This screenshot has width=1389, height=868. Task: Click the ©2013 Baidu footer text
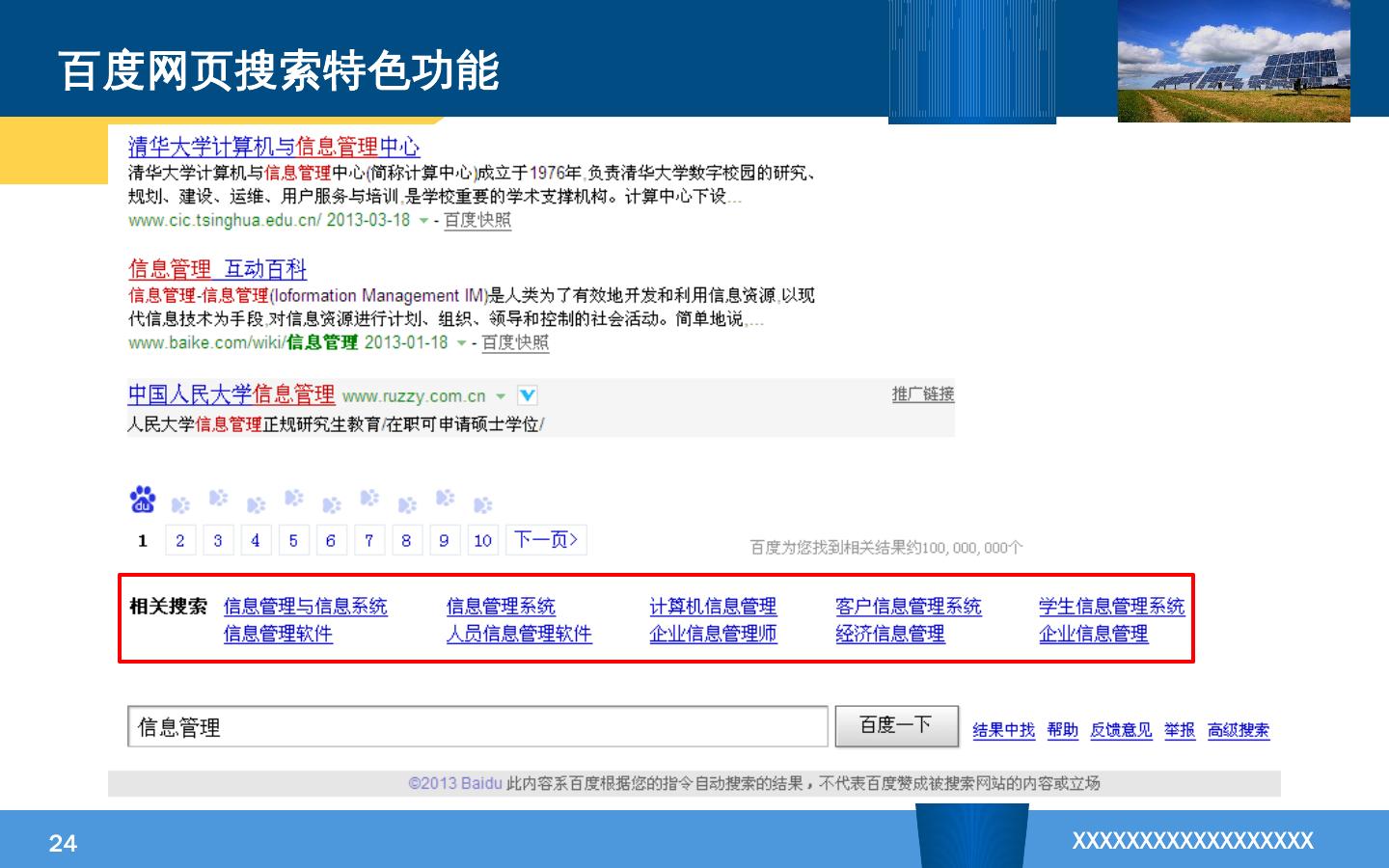454,783
